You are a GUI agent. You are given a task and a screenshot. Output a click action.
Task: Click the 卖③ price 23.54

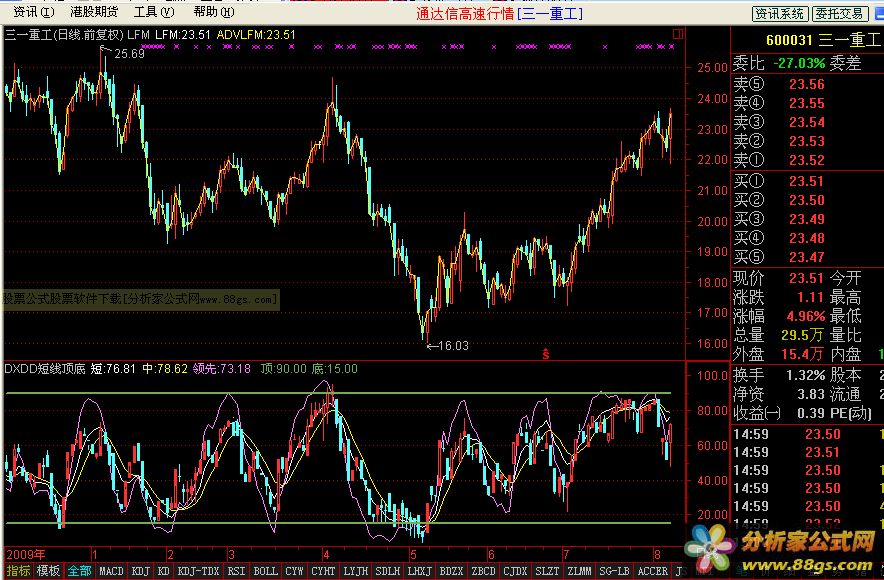pos(807,122)
